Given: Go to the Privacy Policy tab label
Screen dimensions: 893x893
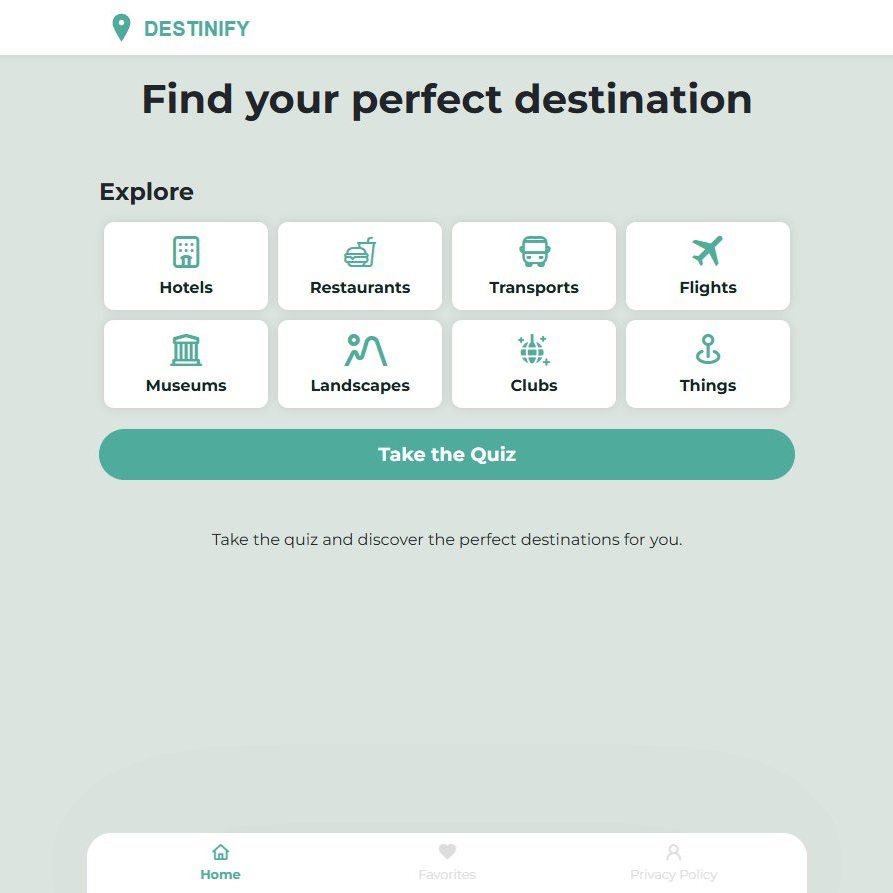Looking at the screenshot, I should coord(673,875).
